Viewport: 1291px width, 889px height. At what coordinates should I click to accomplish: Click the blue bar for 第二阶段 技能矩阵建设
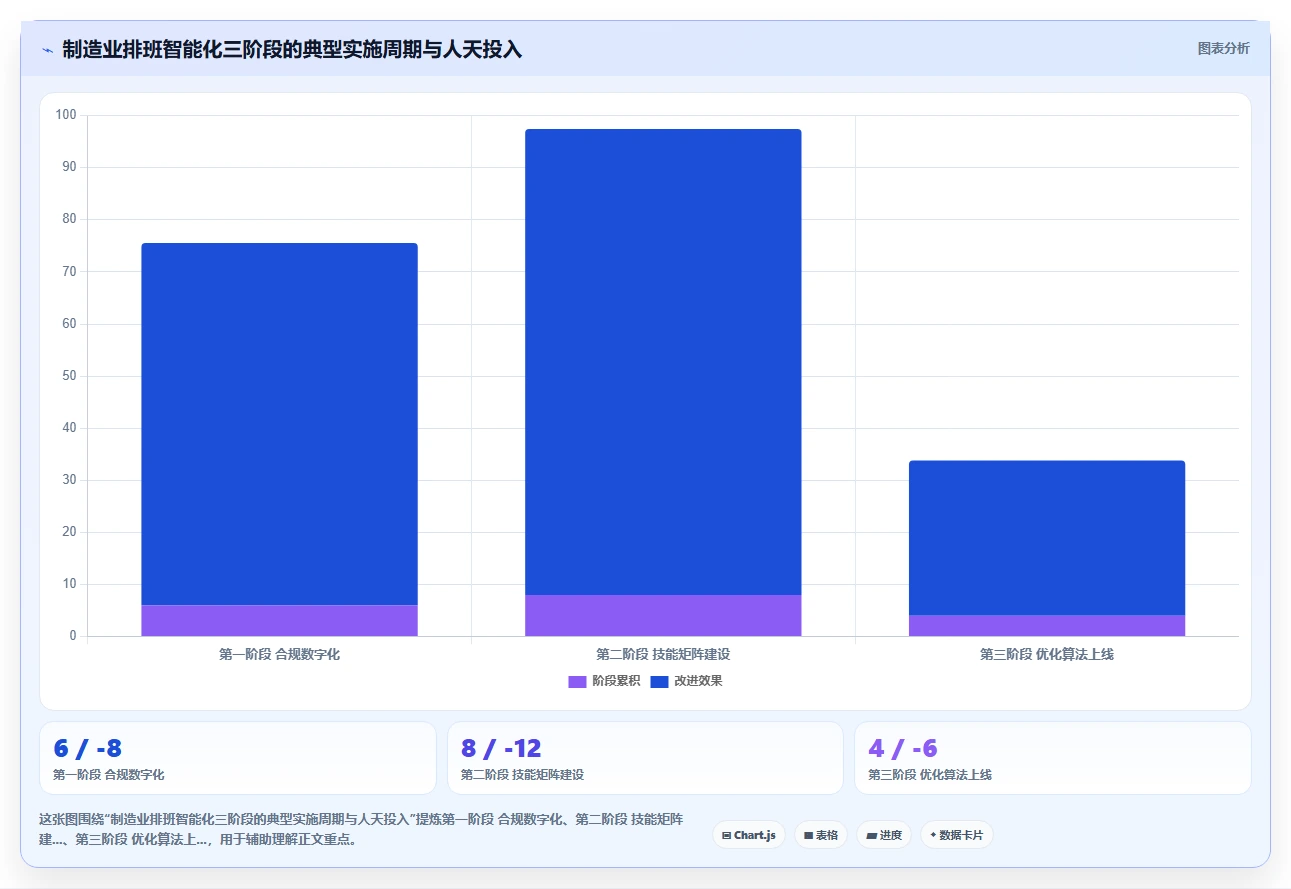663,362
